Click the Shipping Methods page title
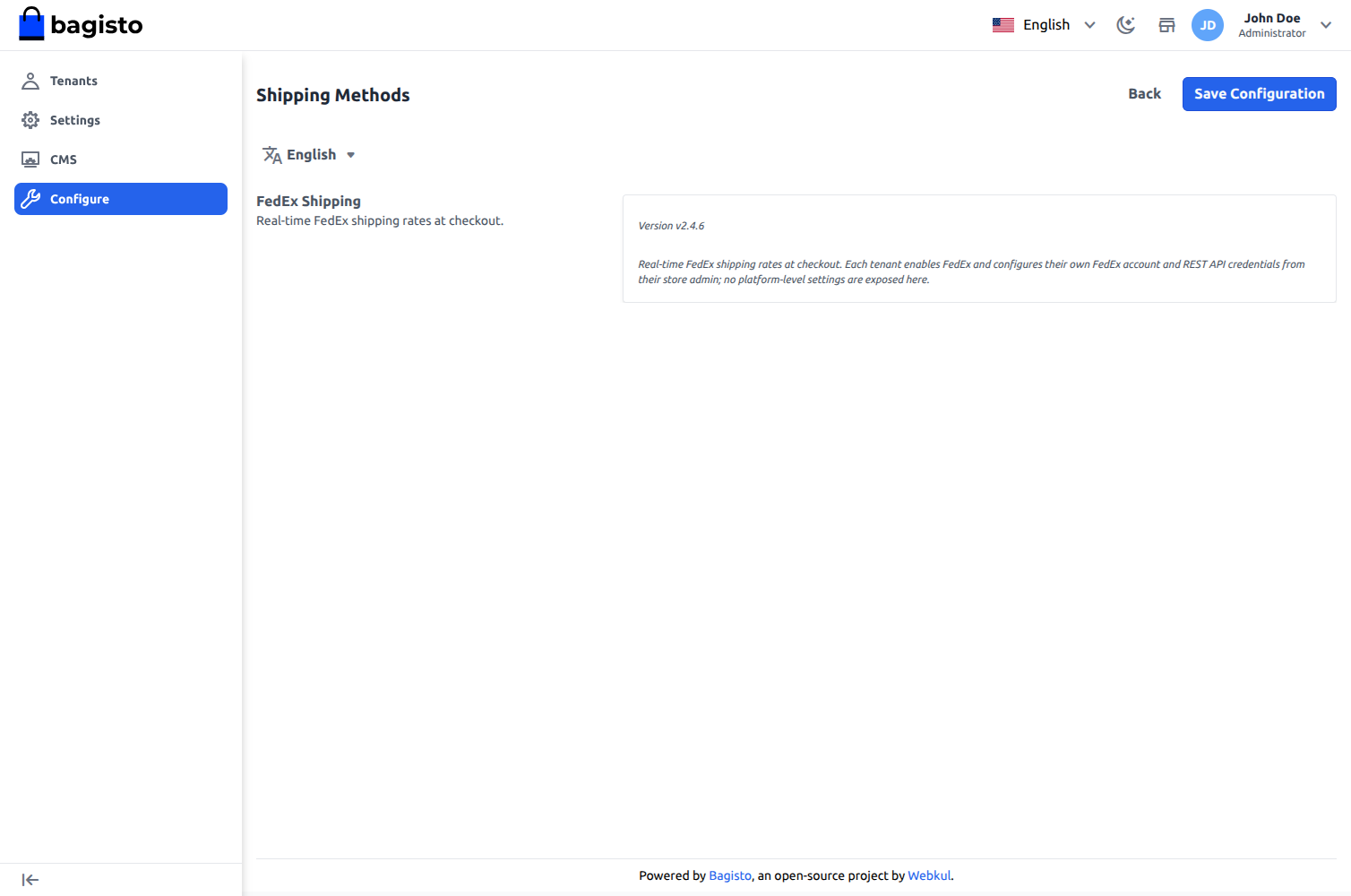The height and width of the screenshot is (896, 1351). click(333, 95)
